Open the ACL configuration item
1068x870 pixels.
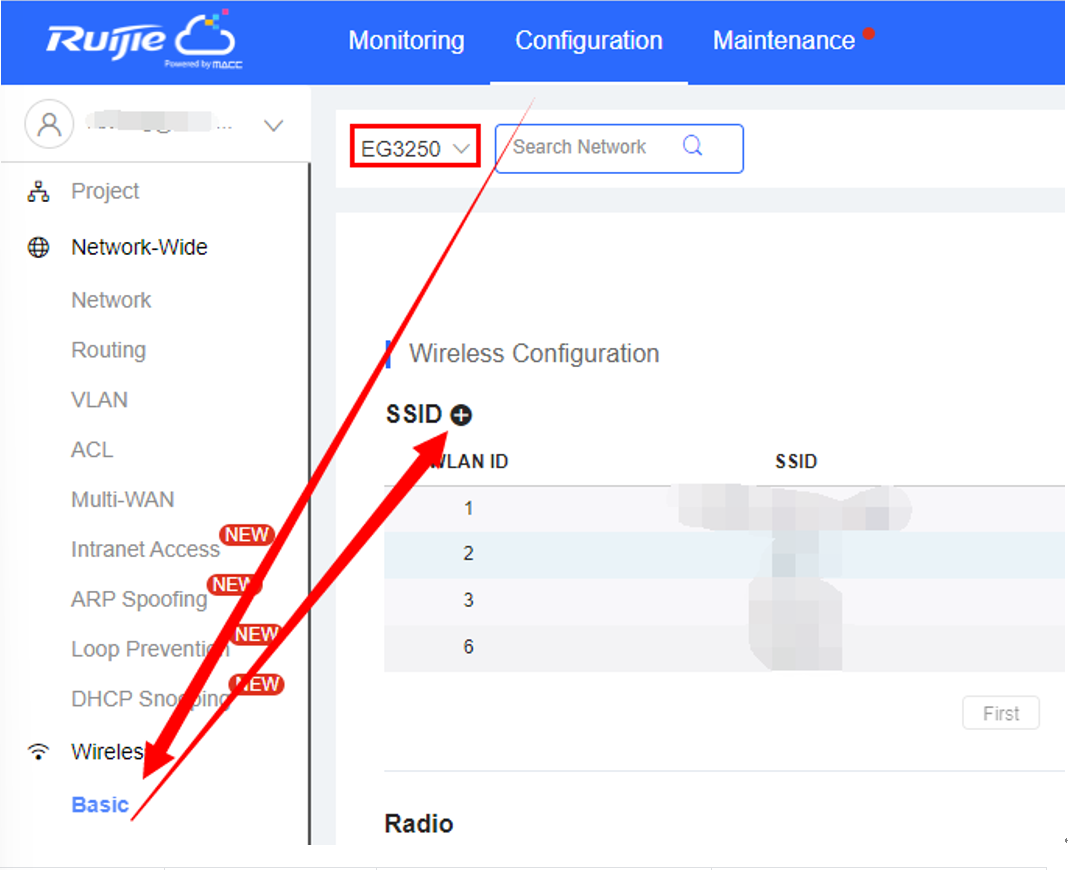92,450
